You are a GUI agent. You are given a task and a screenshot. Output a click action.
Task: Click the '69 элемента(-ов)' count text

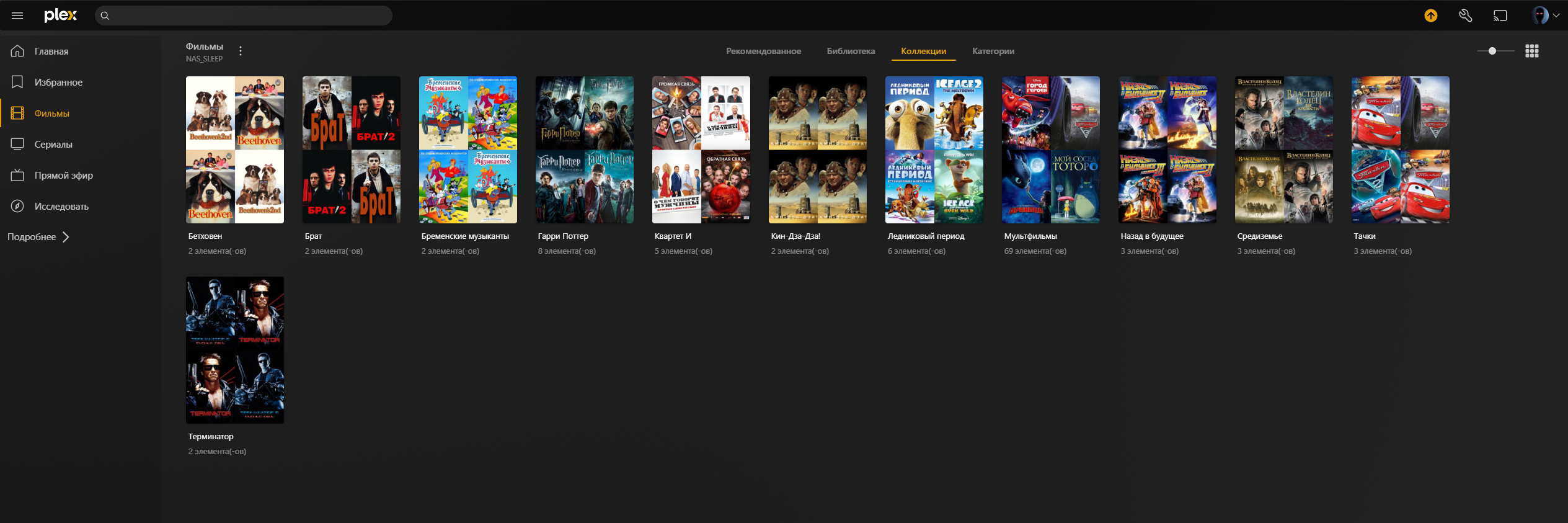click(1035, 251)
